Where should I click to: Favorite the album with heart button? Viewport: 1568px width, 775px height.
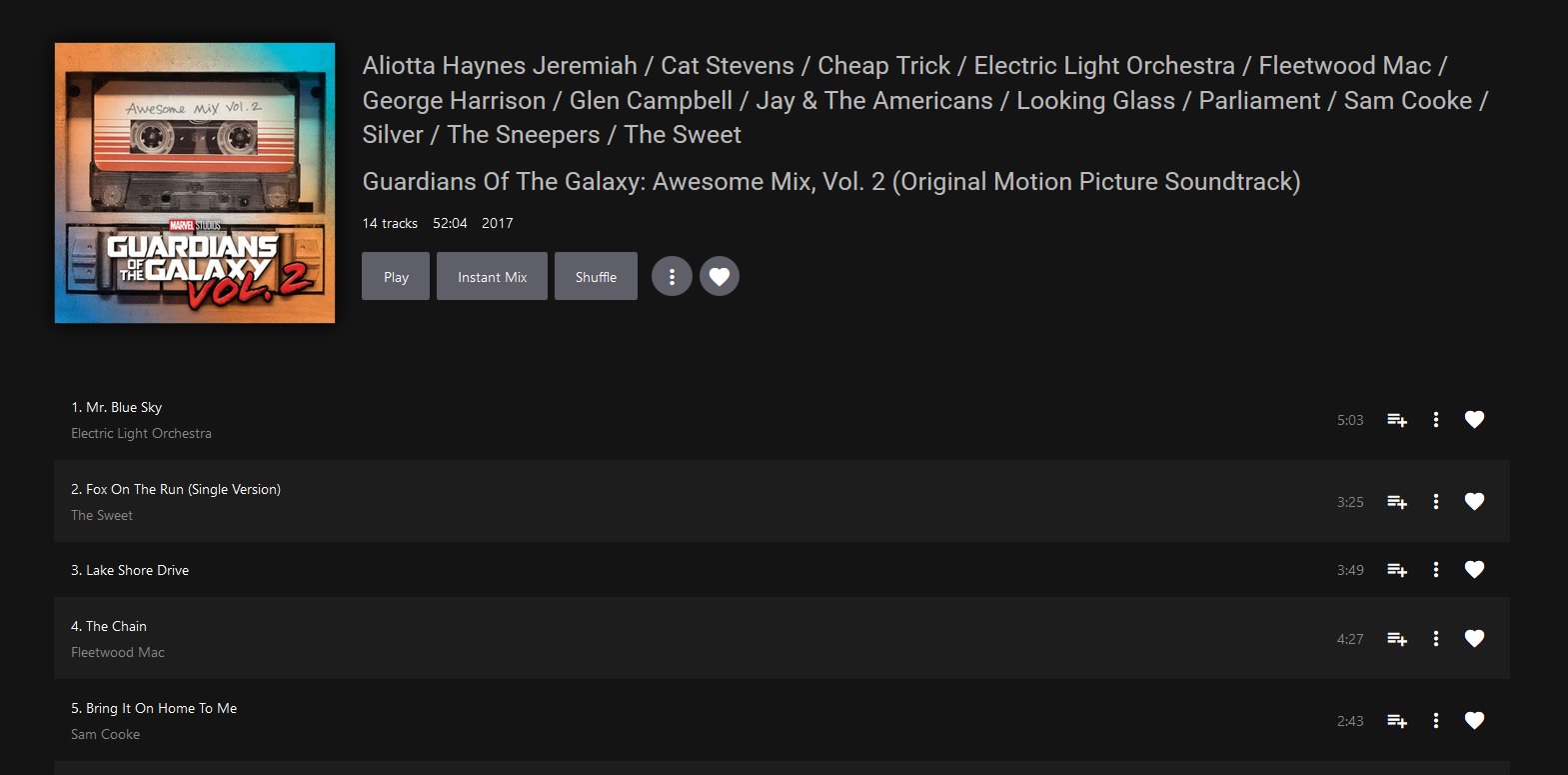[x=720, y=277]
